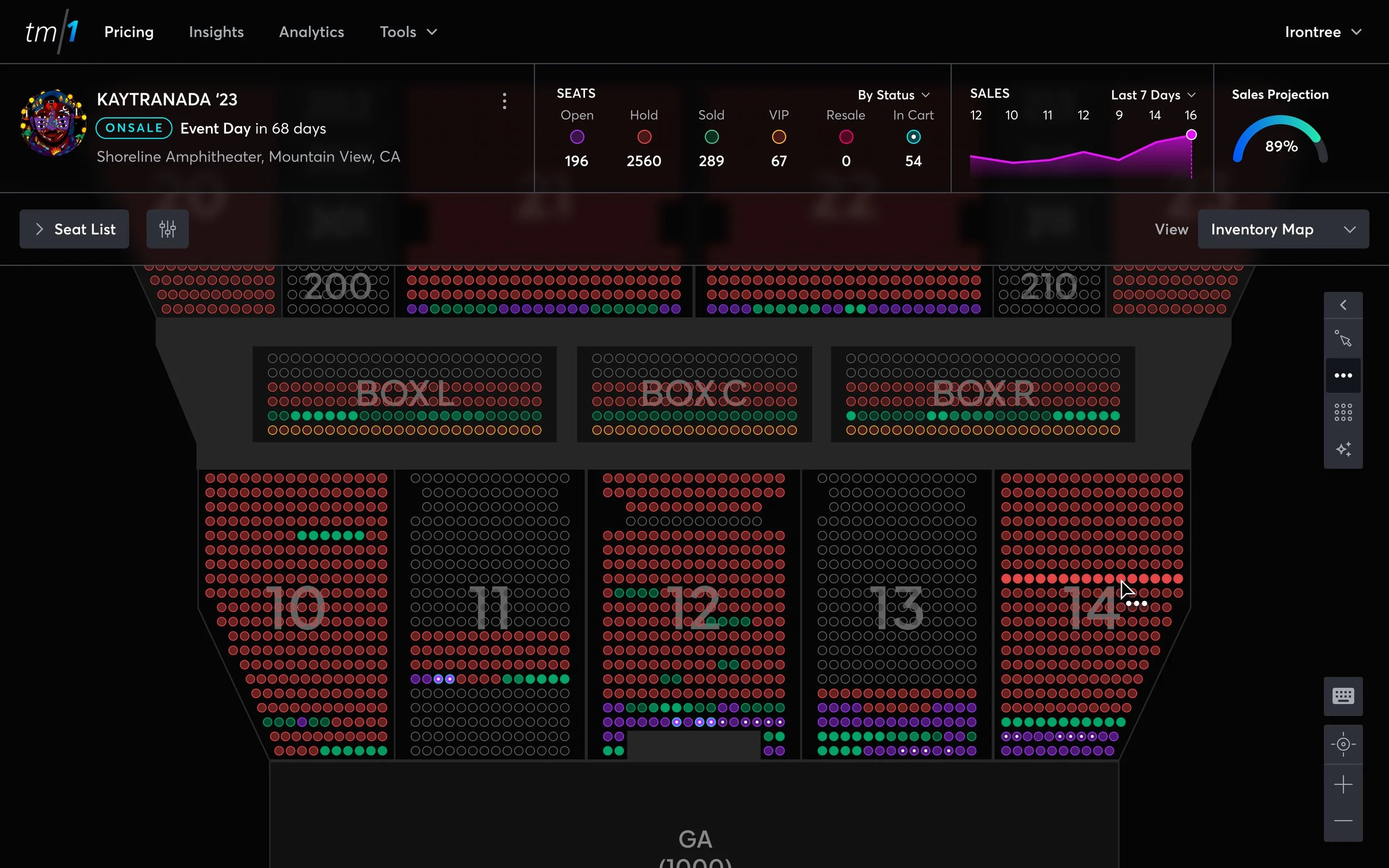Select the grid section selection tool

pos(1342,412)
